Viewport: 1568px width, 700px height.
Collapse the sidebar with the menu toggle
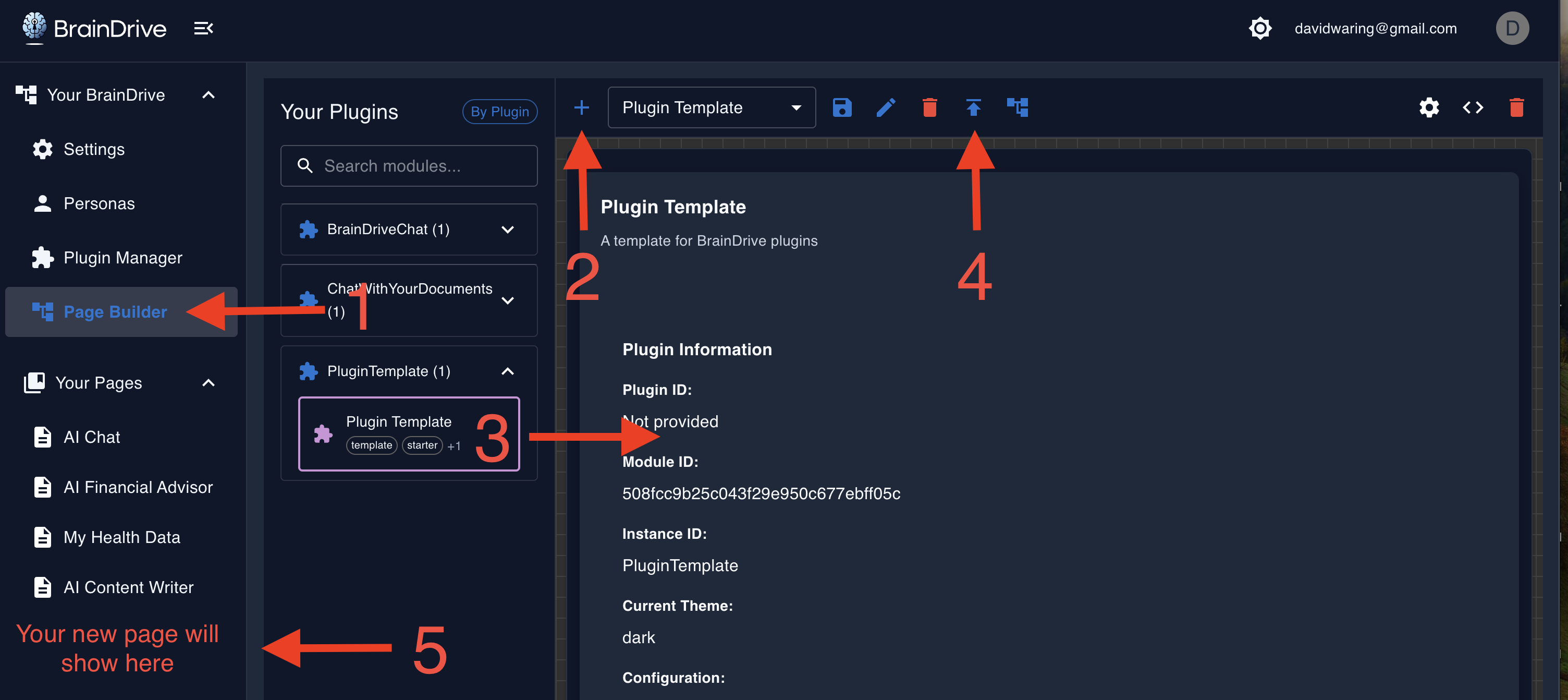(x=203, y=29)
